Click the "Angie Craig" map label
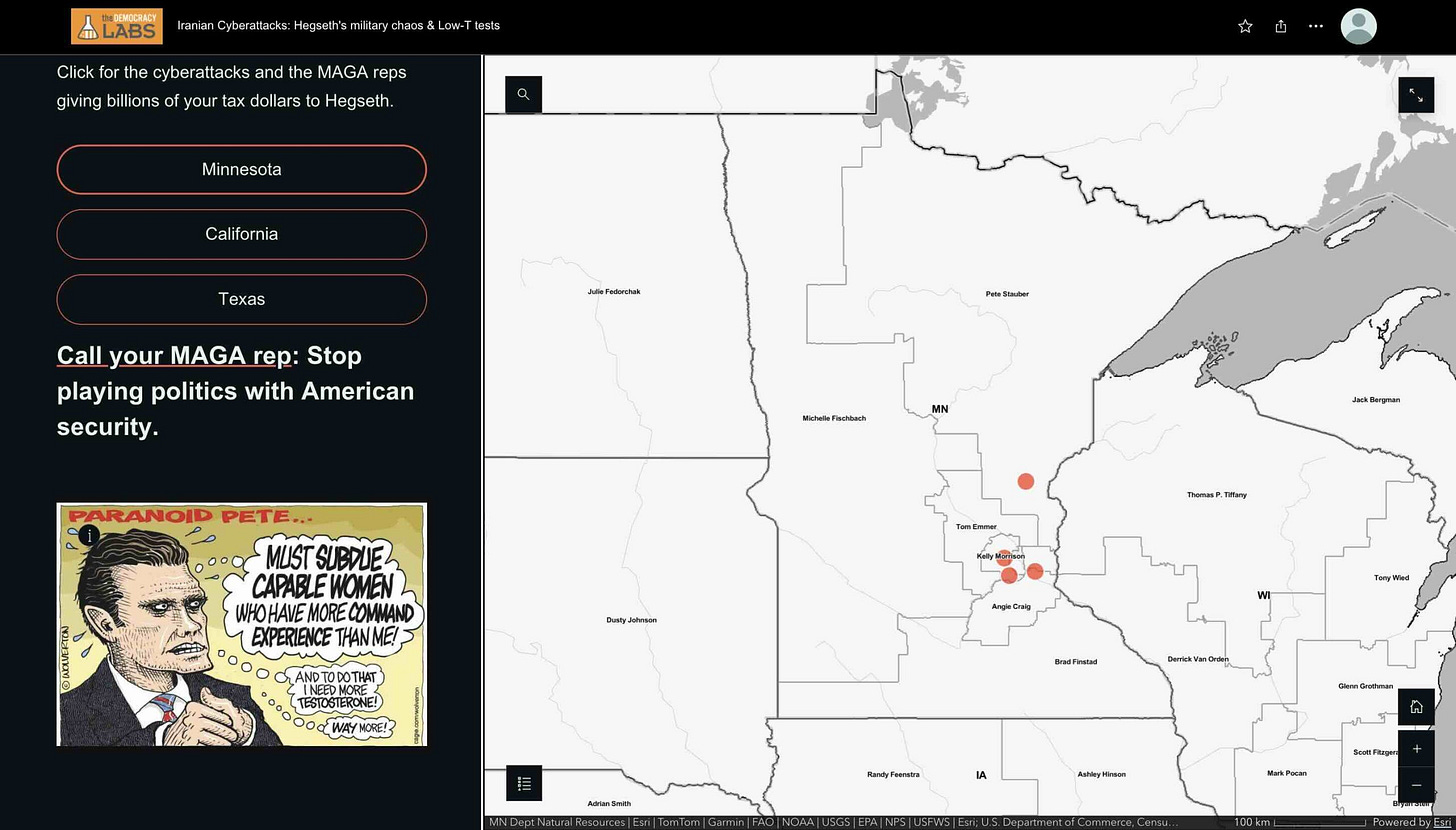Viewport: 1456px width, 830px height. coord(1011,607)
